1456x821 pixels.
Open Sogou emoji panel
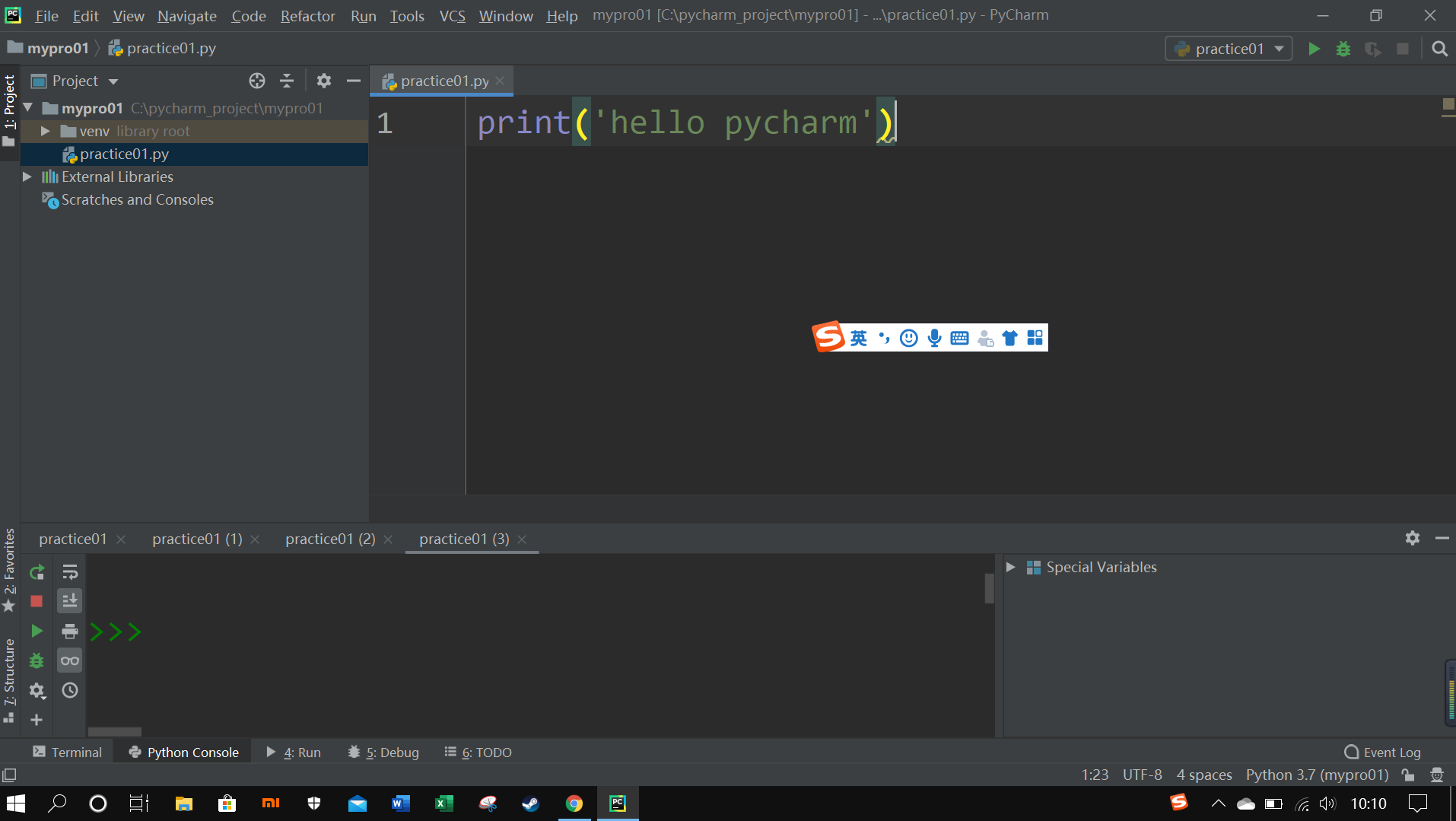click(909, 338)
